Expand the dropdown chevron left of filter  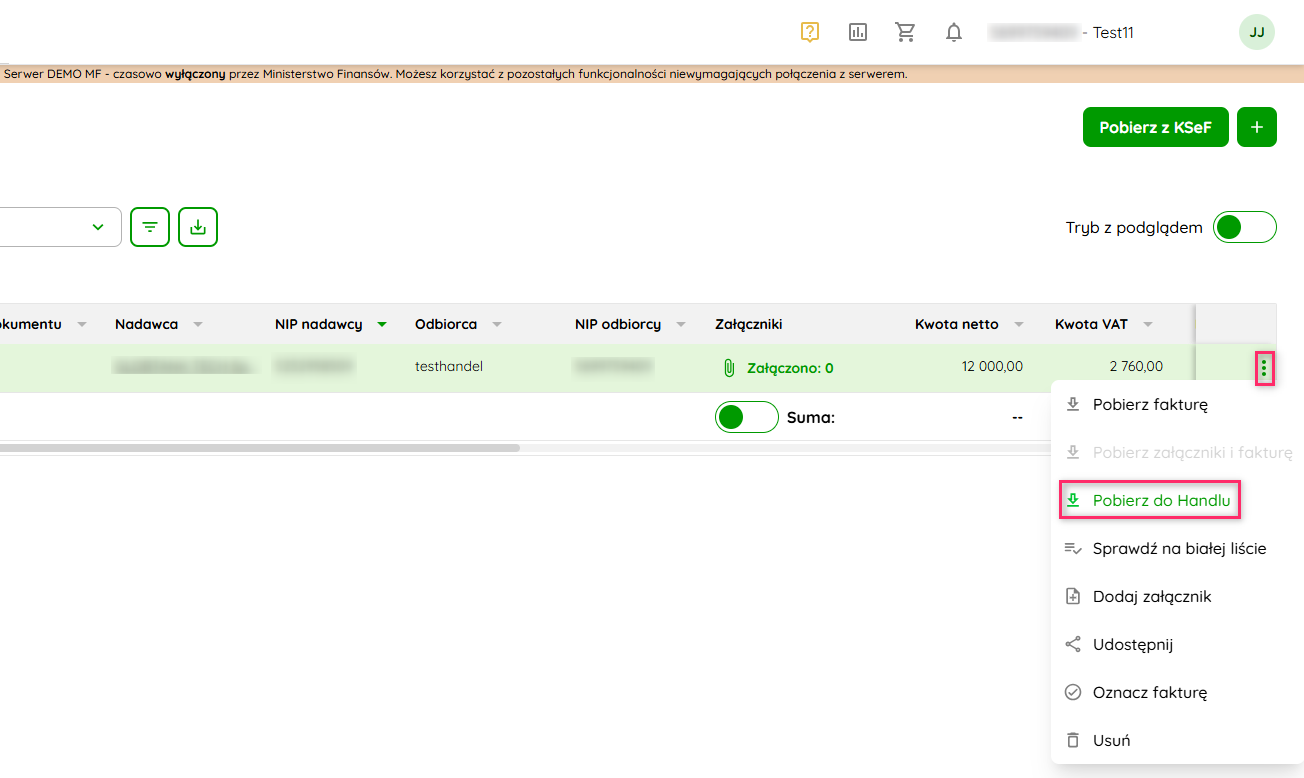(x=98, y=227)
